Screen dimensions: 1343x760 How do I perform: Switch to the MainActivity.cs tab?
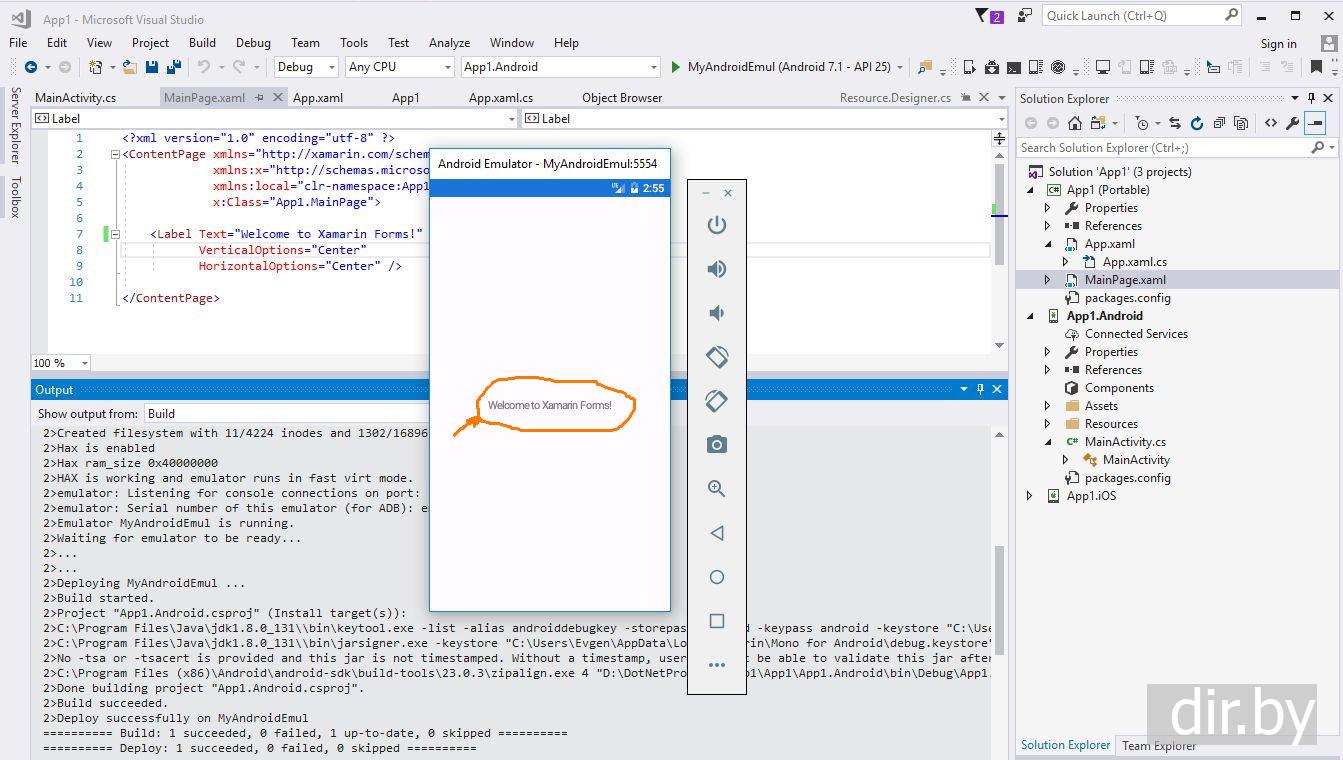pyautogui.click(x=75, y=98)
